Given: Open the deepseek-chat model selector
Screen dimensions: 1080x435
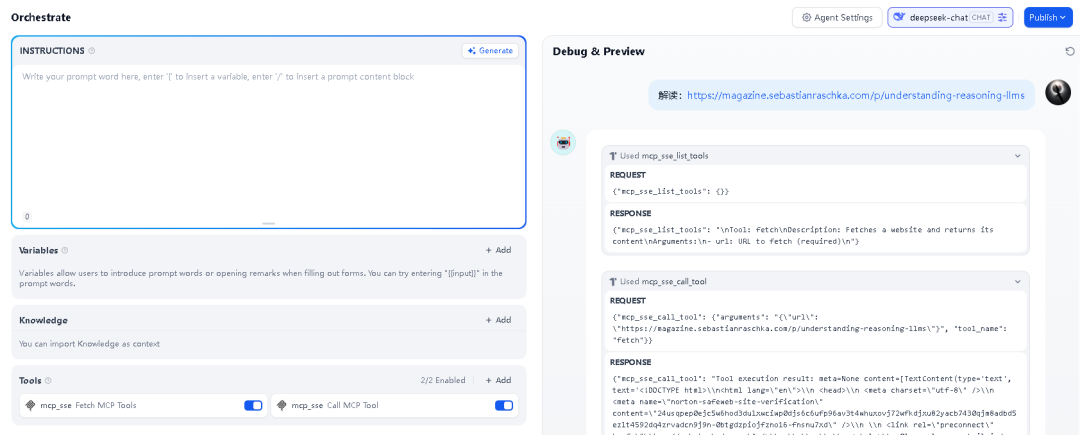Looking at the screenshot, I should [942, 17].
